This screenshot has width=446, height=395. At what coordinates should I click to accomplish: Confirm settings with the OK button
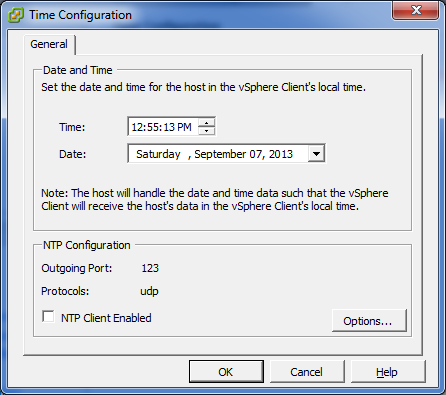point(226,372)
